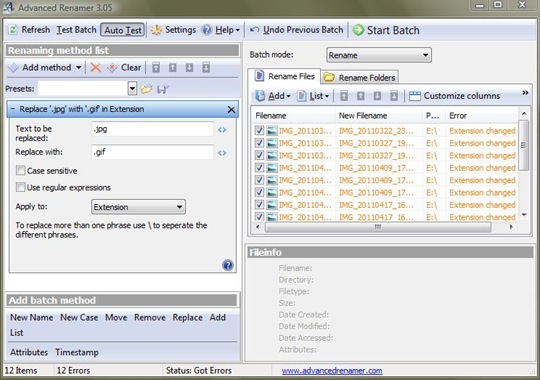Close the Replace method panel
Viewport: 540px width, 380px height.
point(231,110)
